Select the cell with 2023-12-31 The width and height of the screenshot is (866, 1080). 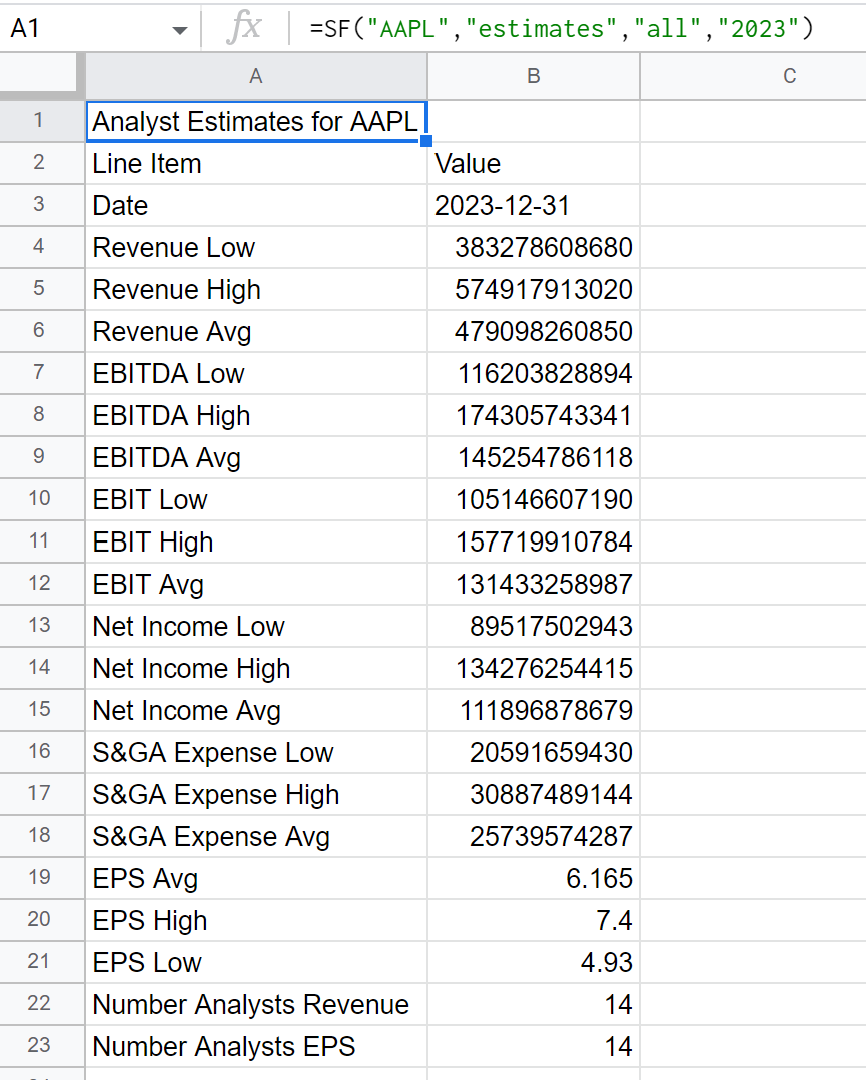[x=533, y=205]
